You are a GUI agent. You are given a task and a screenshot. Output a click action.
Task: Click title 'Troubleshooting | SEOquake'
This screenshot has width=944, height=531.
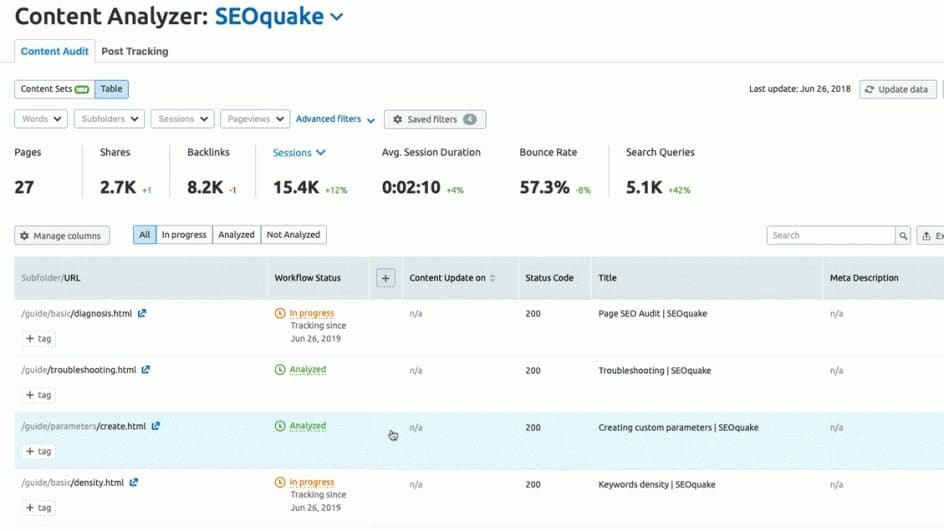[654, 370]
